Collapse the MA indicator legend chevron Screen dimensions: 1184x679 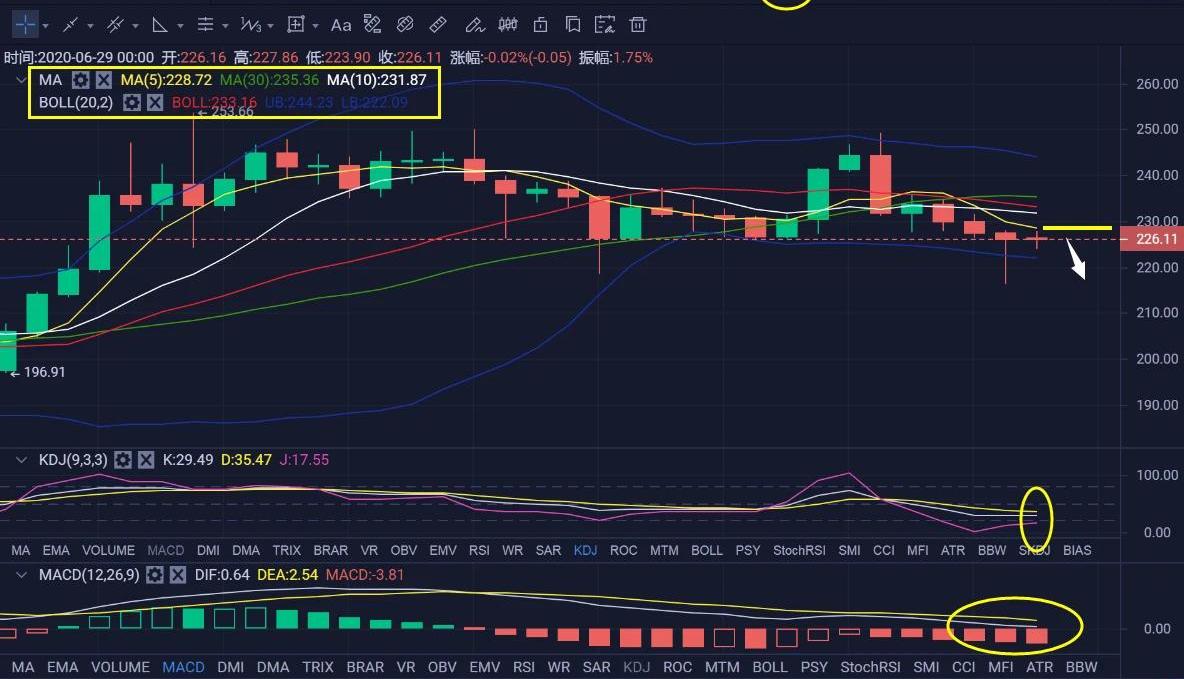tap(21, 80)
